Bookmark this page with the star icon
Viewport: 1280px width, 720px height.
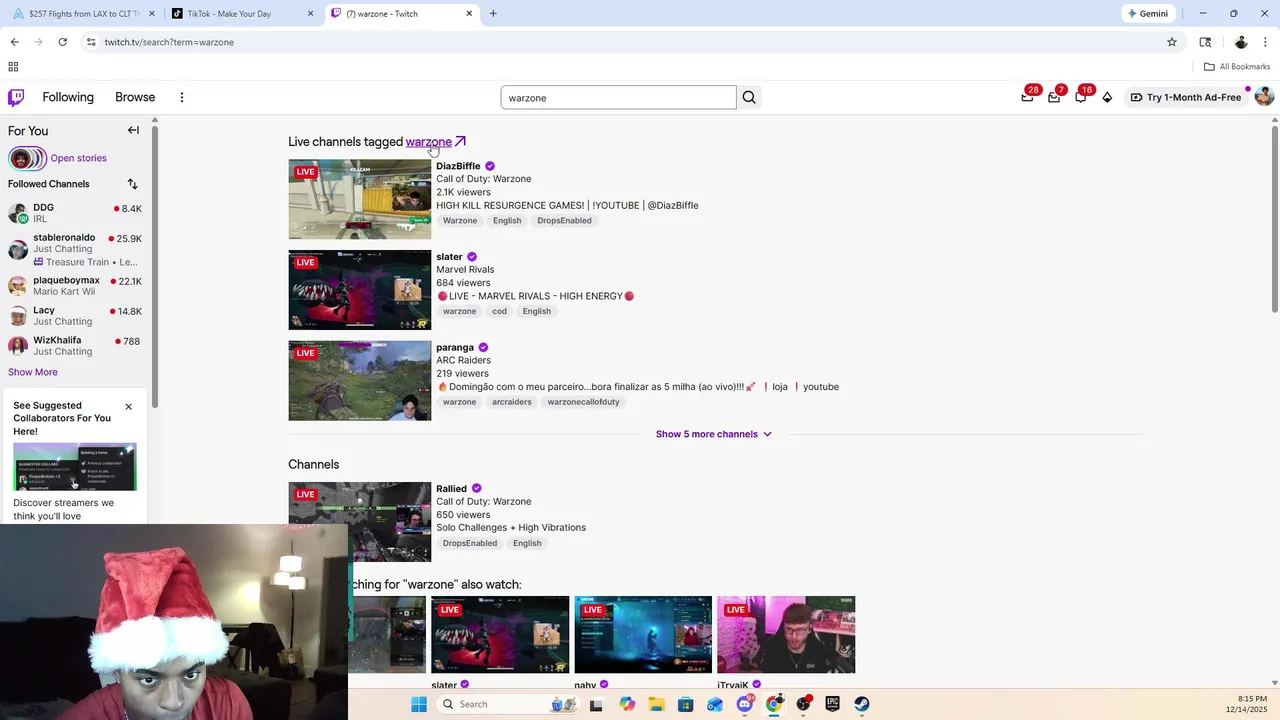point(1172,42)
